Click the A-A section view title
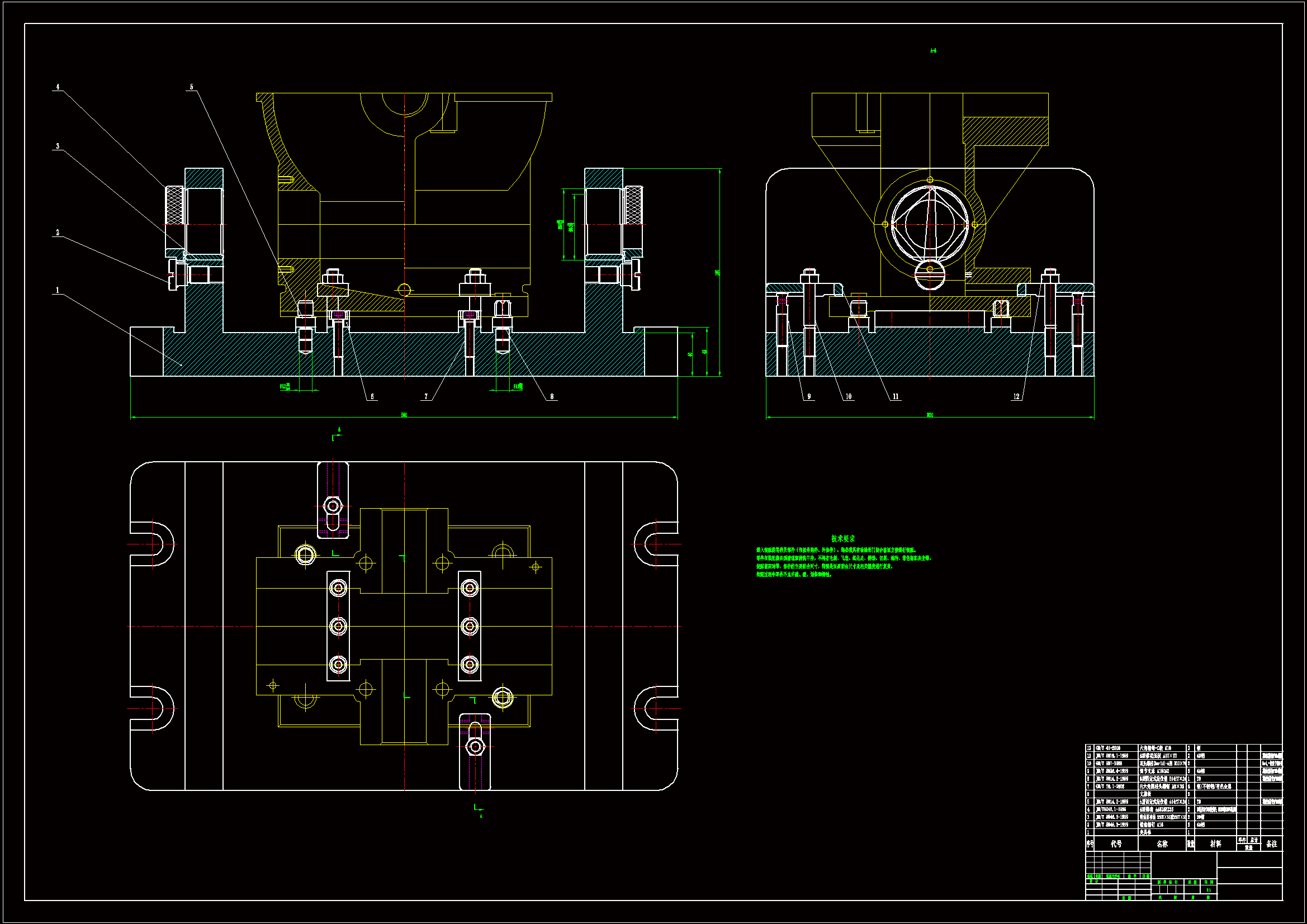This screenshot has width=1307, height=924. coord(933,51)
